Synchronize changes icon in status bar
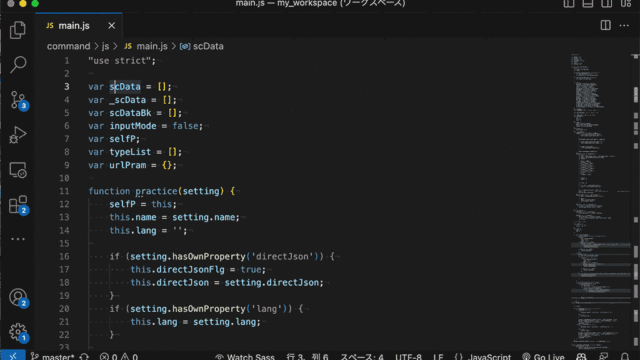 click(x=84, y=357)
